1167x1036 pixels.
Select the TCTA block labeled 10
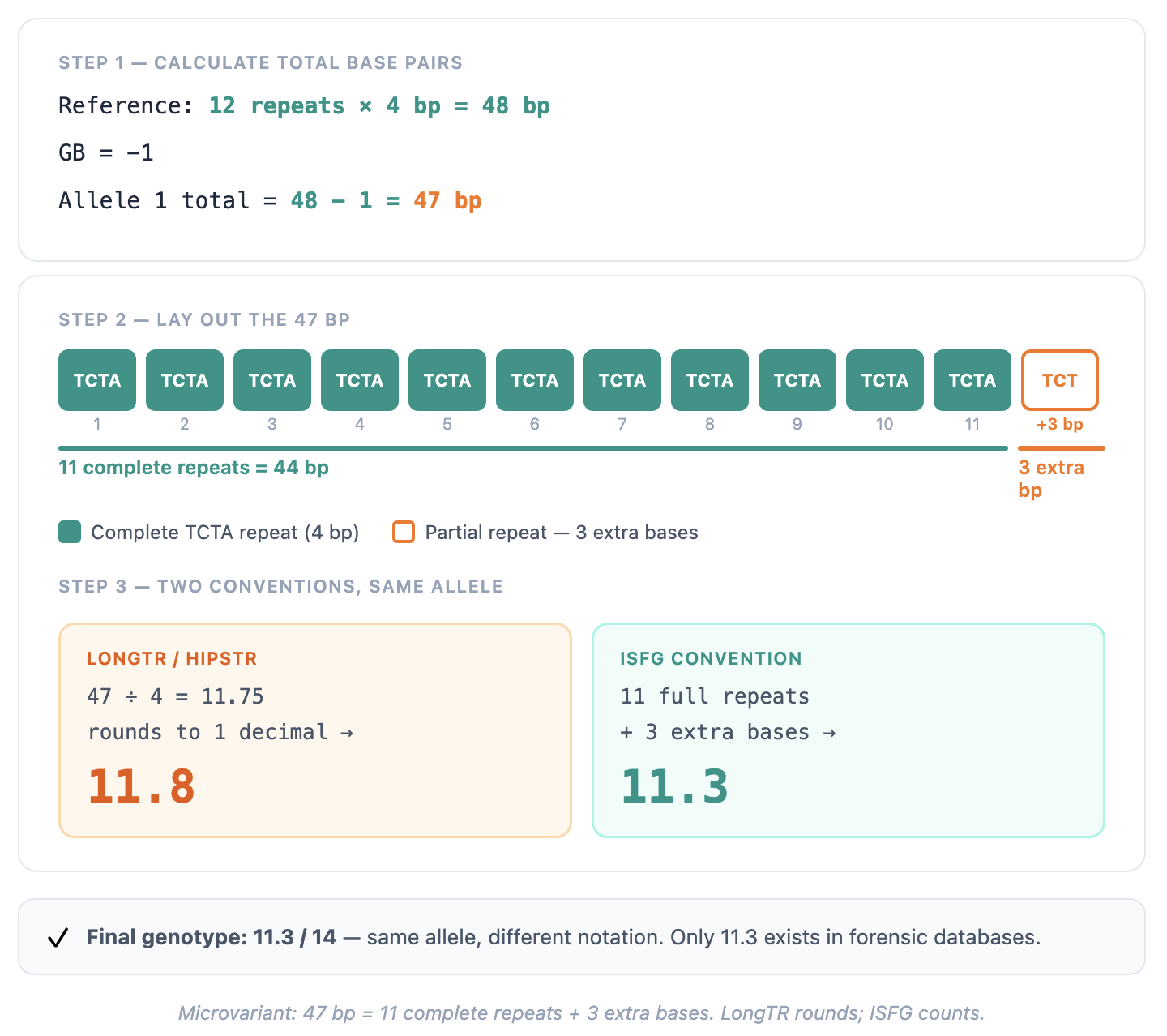pyautogui.click(x=885, y=380)
